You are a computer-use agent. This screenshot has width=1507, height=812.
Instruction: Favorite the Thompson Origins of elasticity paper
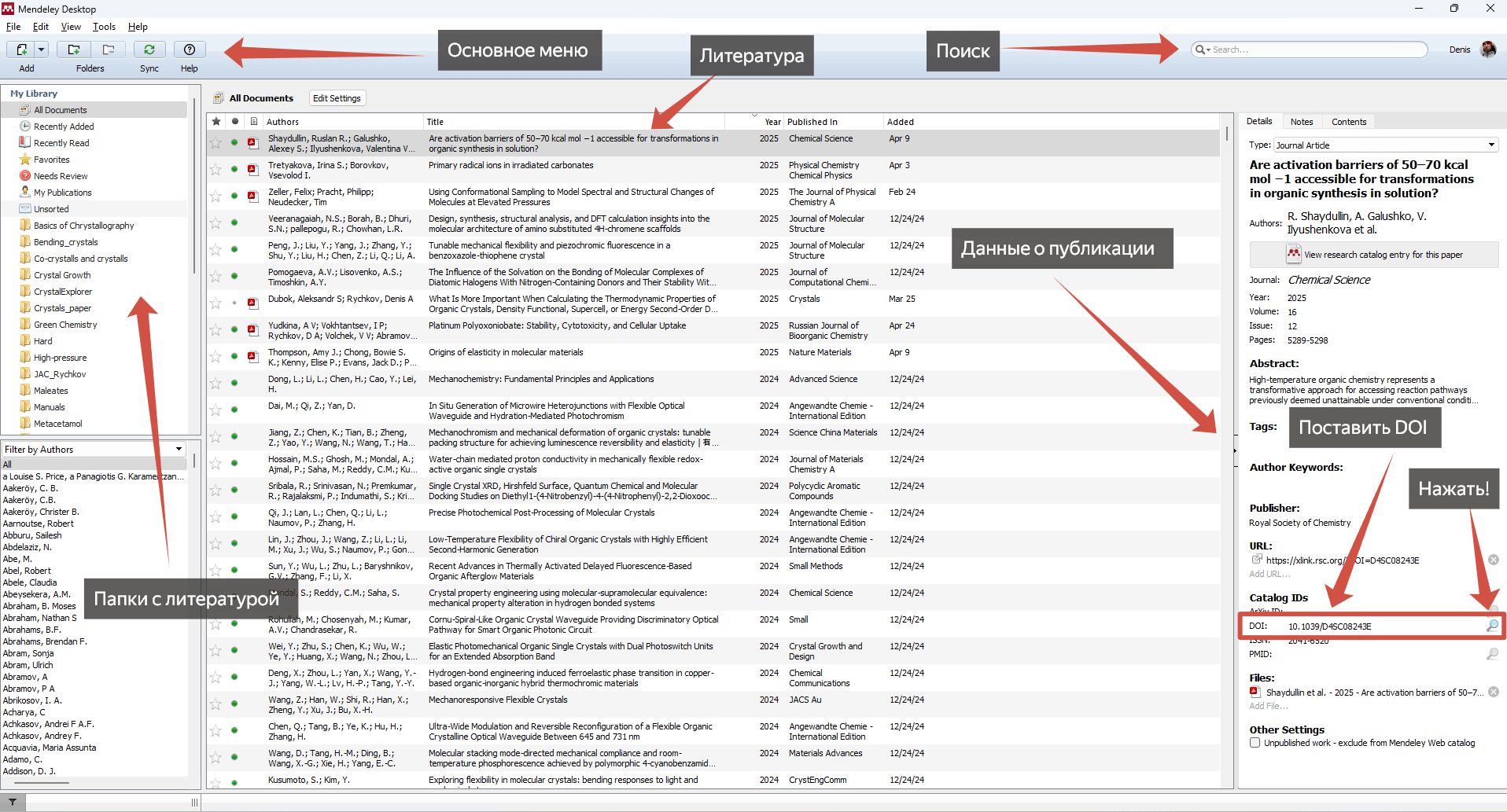pos(216,357)
